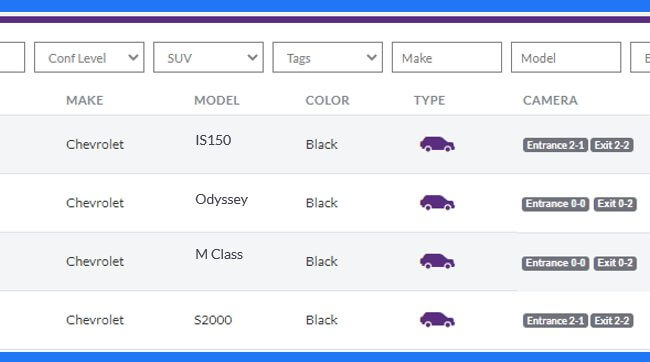Open the Odyssey model cell link
This screenshot has width=650, height=362.
(x=221, y=199)
